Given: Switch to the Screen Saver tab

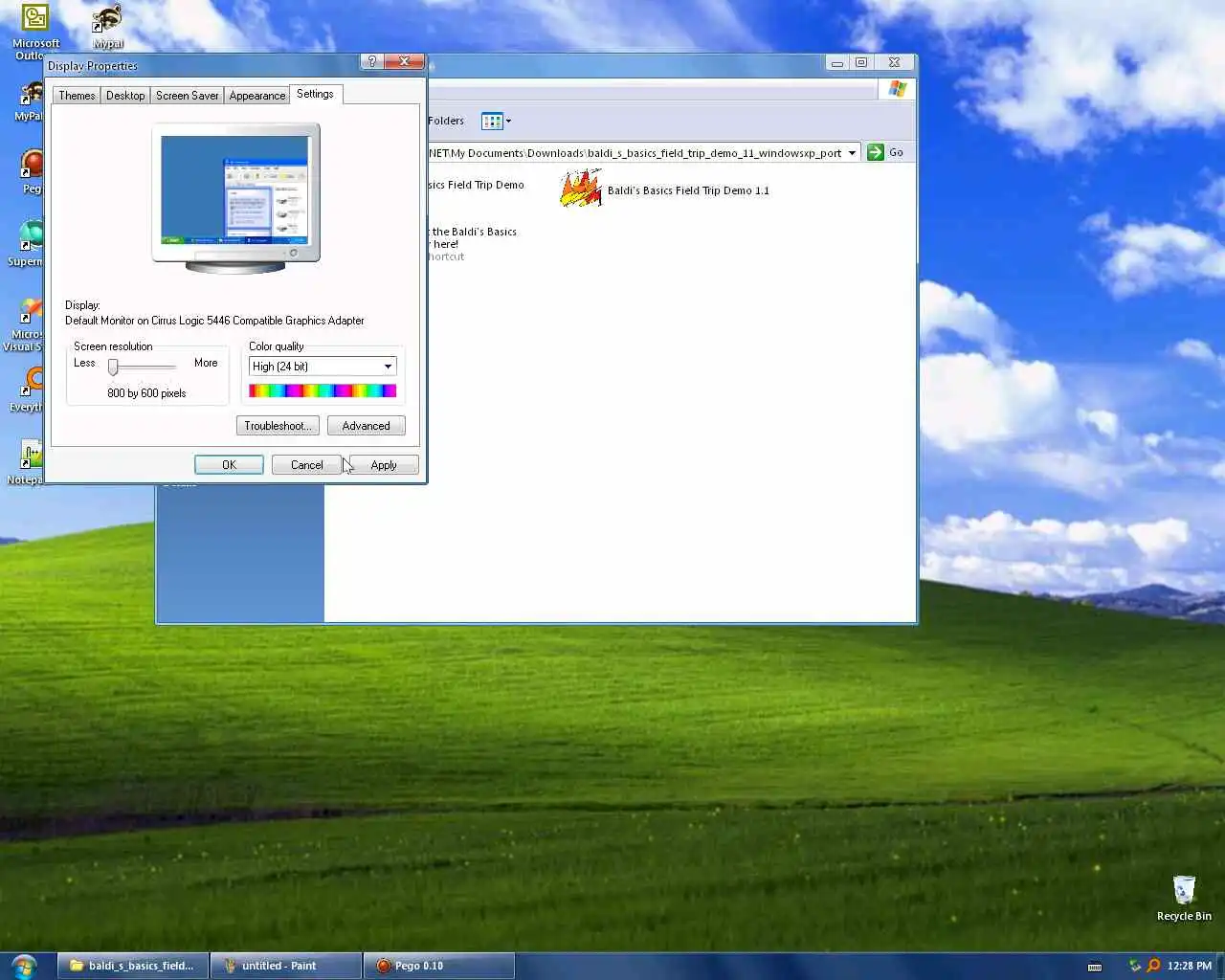Looking at the screenshot, I should click(x=187, y=96).
